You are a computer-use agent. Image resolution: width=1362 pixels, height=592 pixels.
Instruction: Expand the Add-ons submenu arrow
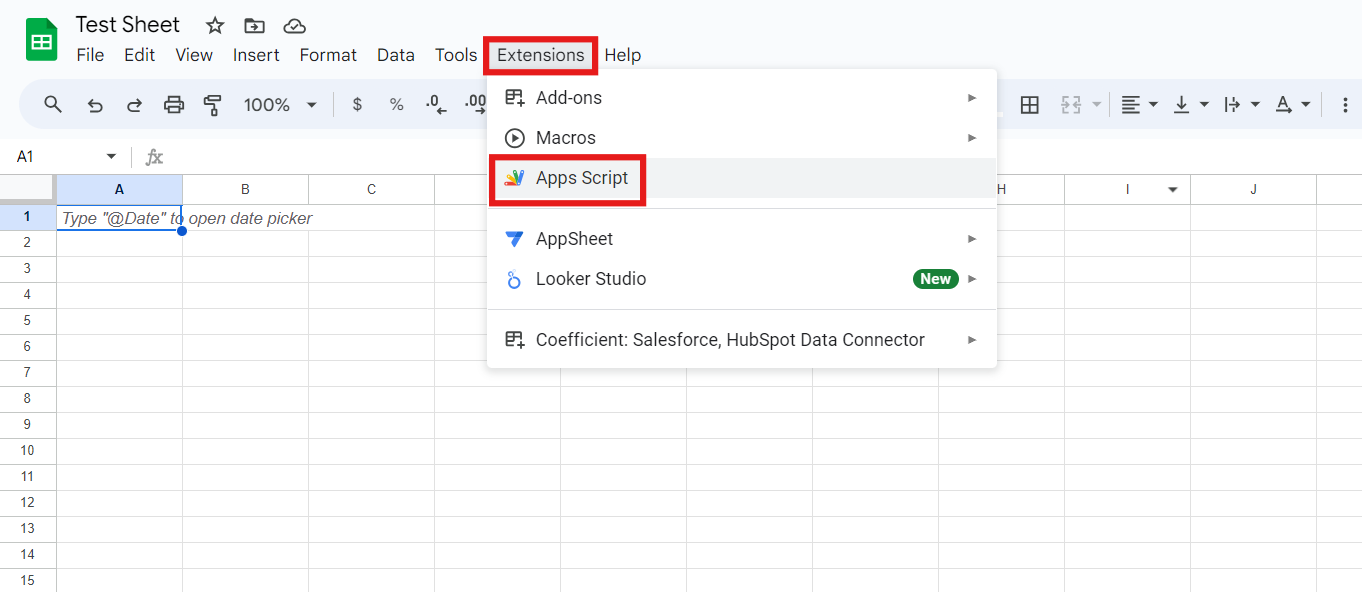(x=972, y=98)
